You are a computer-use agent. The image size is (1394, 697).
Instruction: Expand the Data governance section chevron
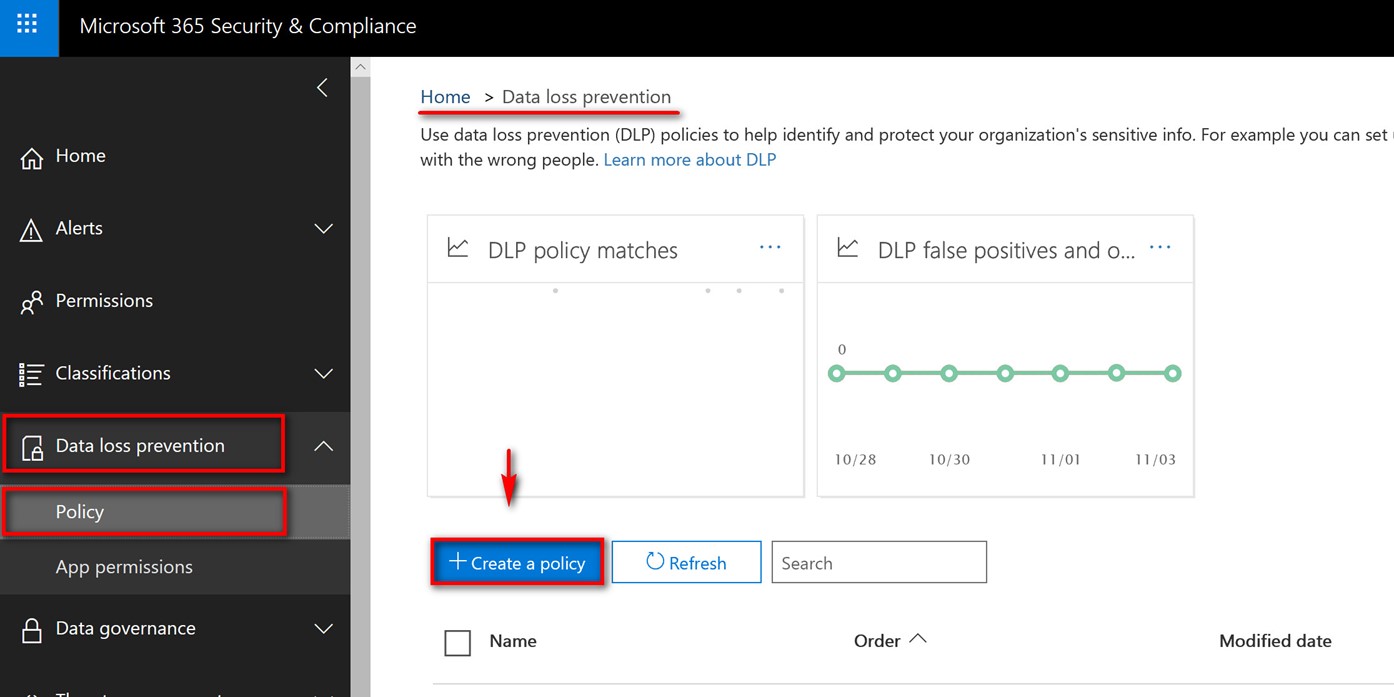click(x=324, y=629)
